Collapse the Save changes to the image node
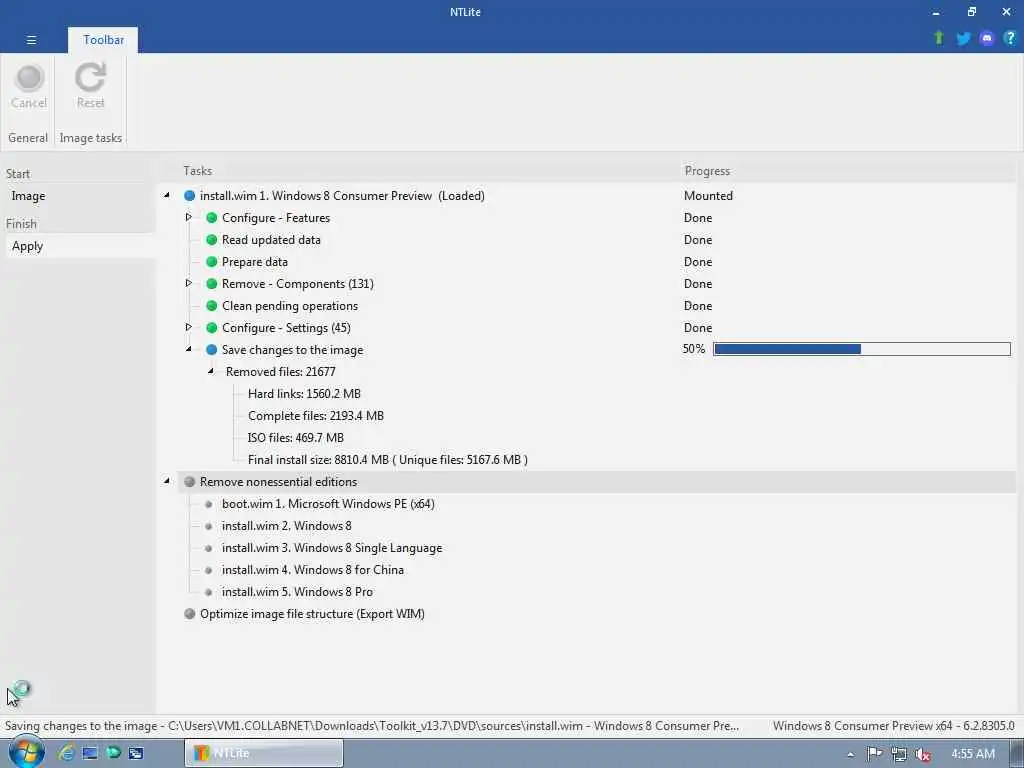The image size is (1024, 768). [x=189, y=349]
